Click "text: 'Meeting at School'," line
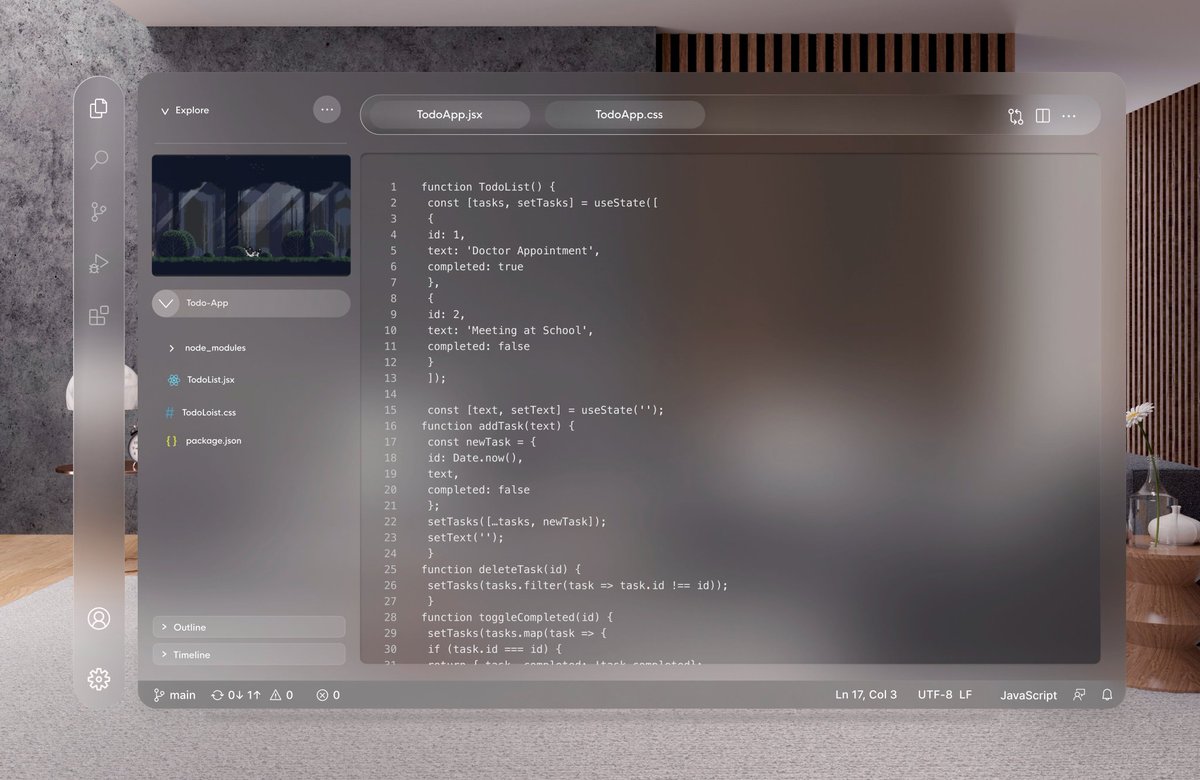 coord(510,331)
